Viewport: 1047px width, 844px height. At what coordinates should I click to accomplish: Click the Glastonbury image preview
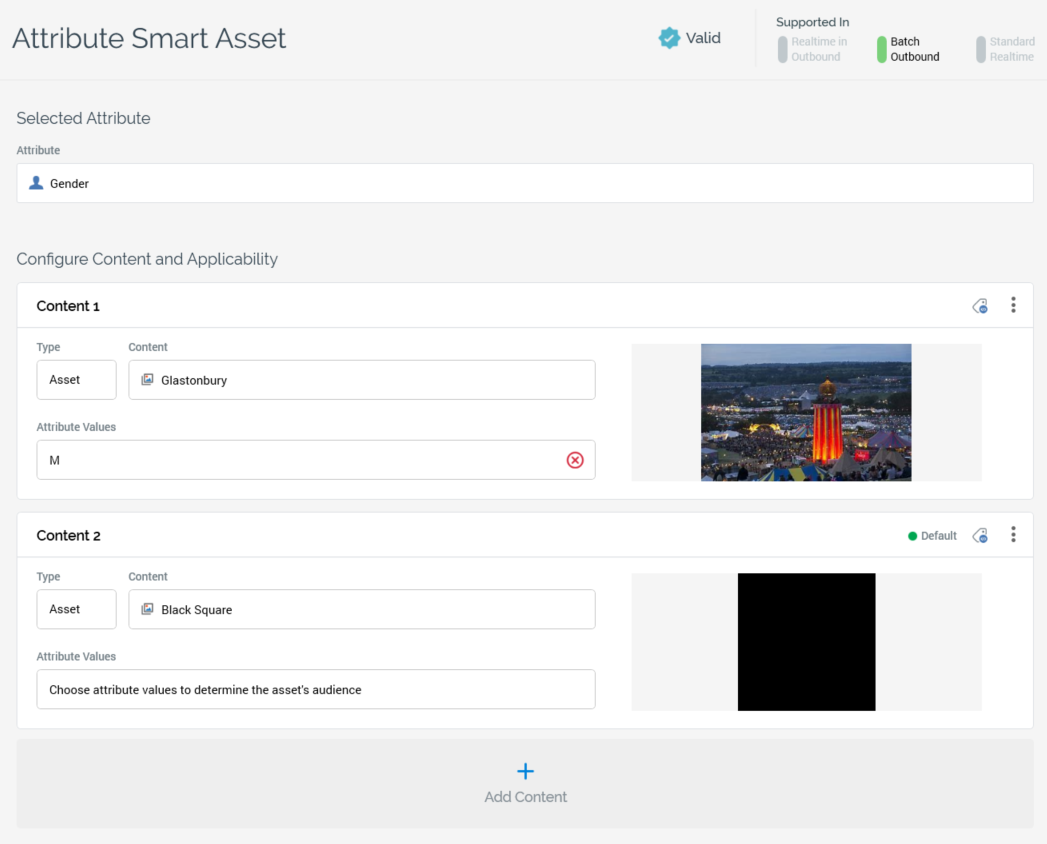tap(805, 412)
